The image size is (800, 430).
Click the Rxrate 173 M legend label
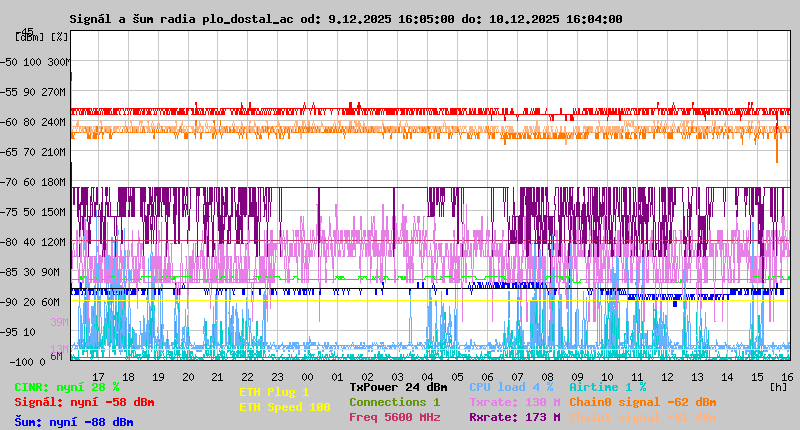[514, 417]
